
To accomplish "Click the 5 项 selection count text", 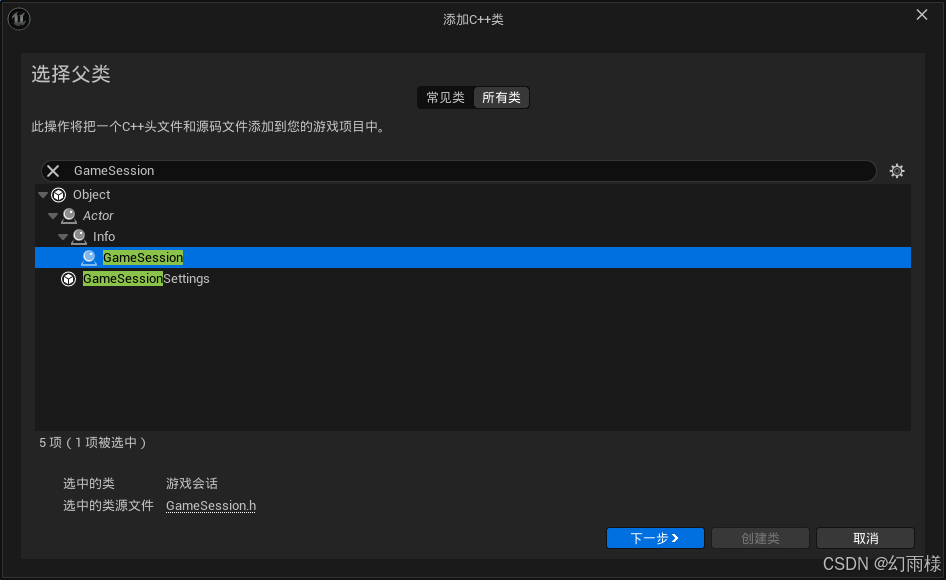I will click(93, 443).
